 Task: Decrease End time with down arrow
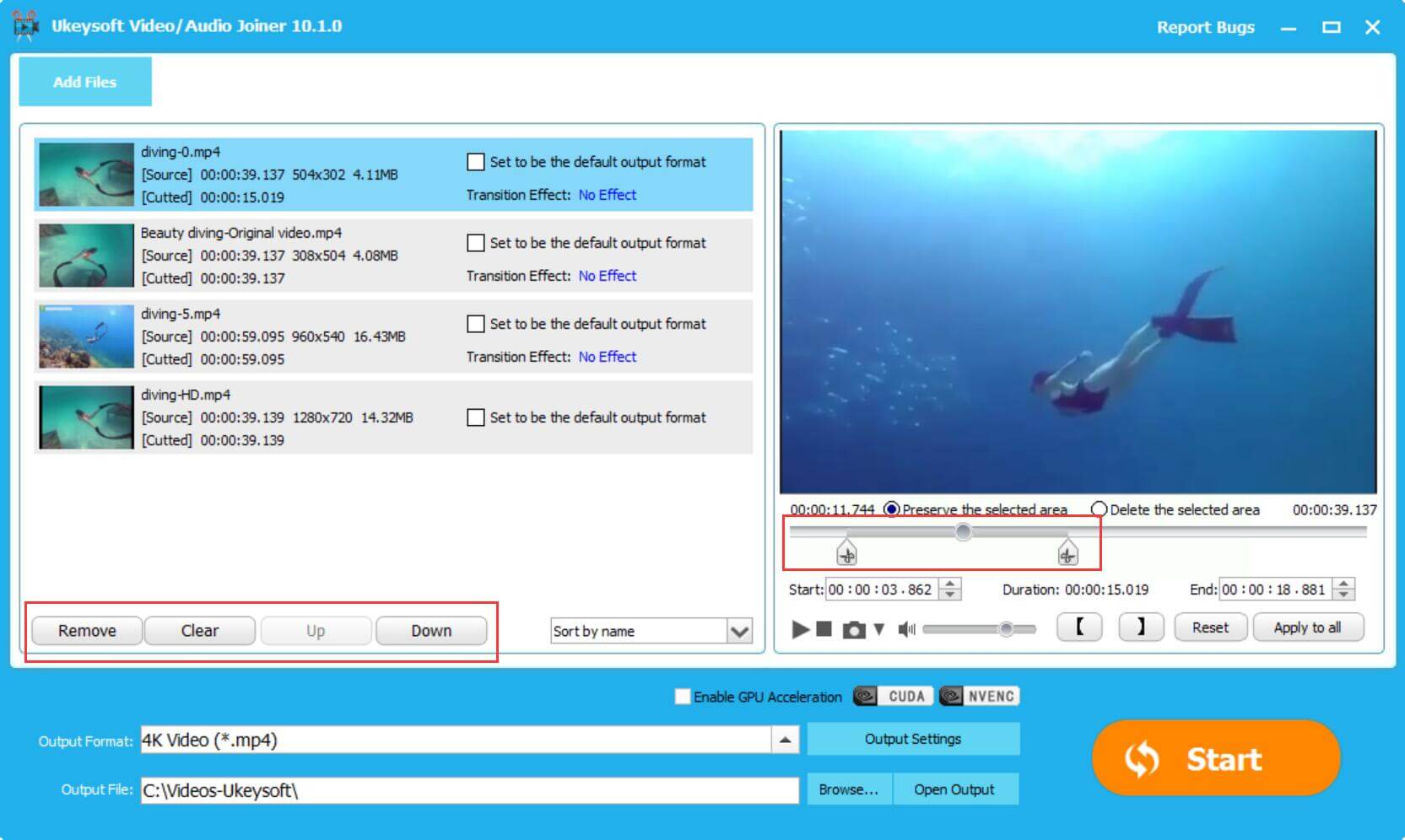(x=1345, y=595)
